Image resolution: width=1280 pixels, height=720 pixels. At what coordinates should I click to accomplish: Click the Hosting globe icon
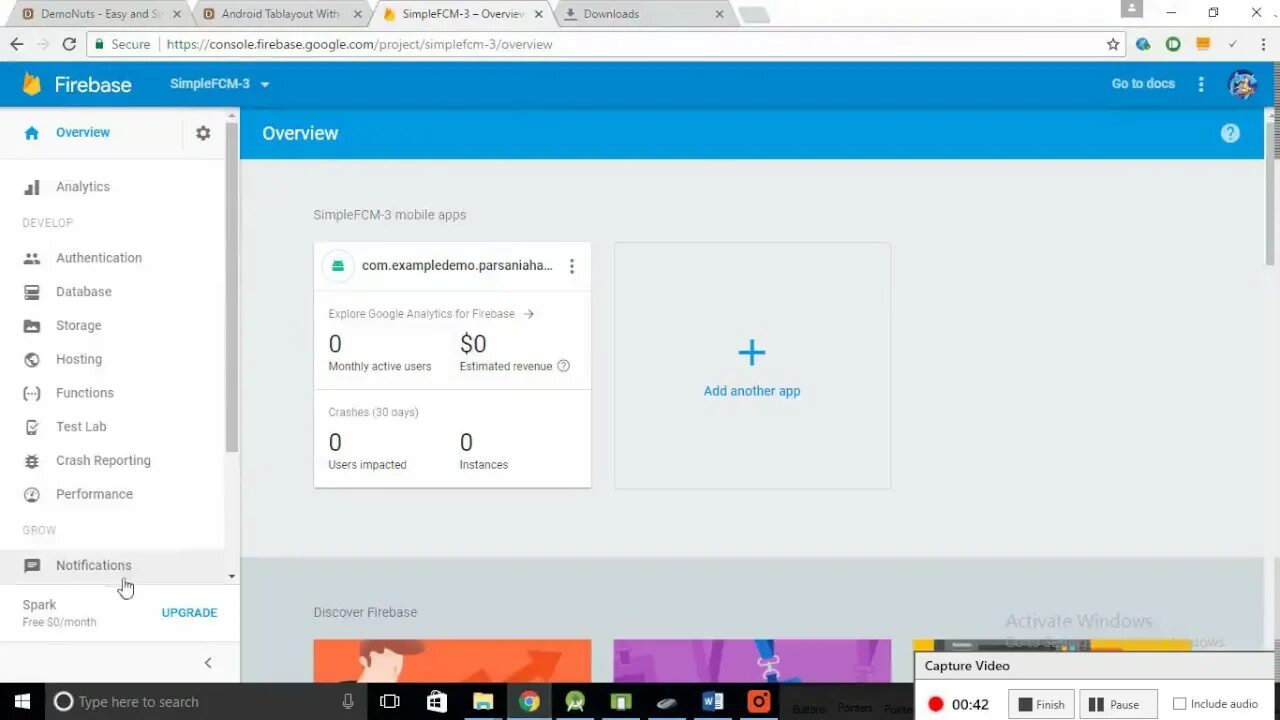[32, 360]
